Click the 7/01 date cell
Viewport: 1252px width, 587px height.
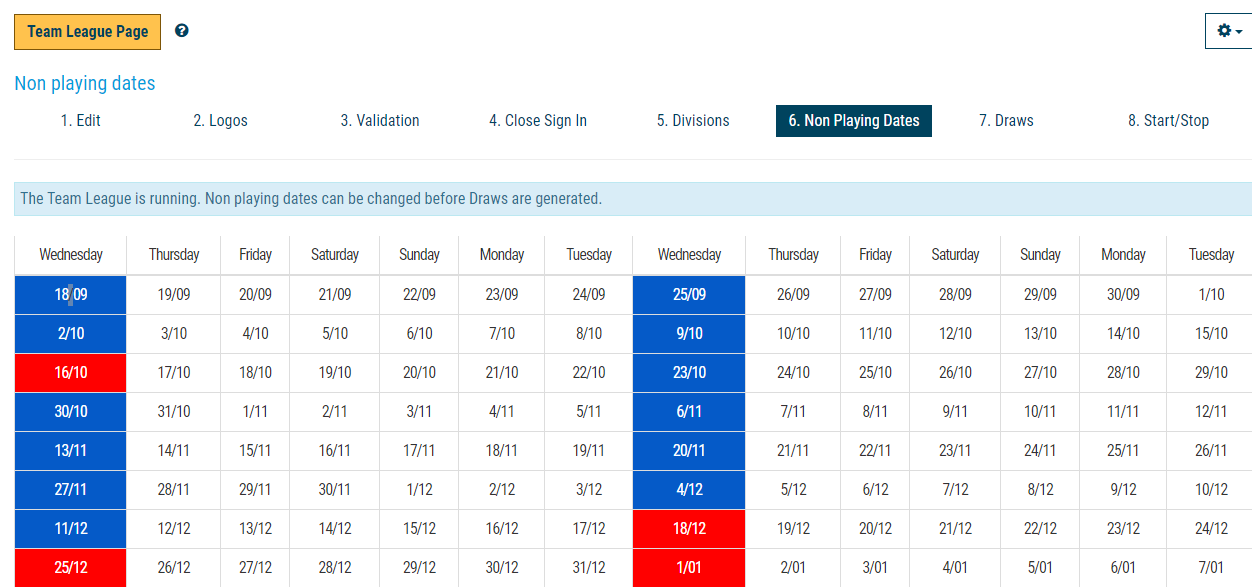[x=1211, y=568]
